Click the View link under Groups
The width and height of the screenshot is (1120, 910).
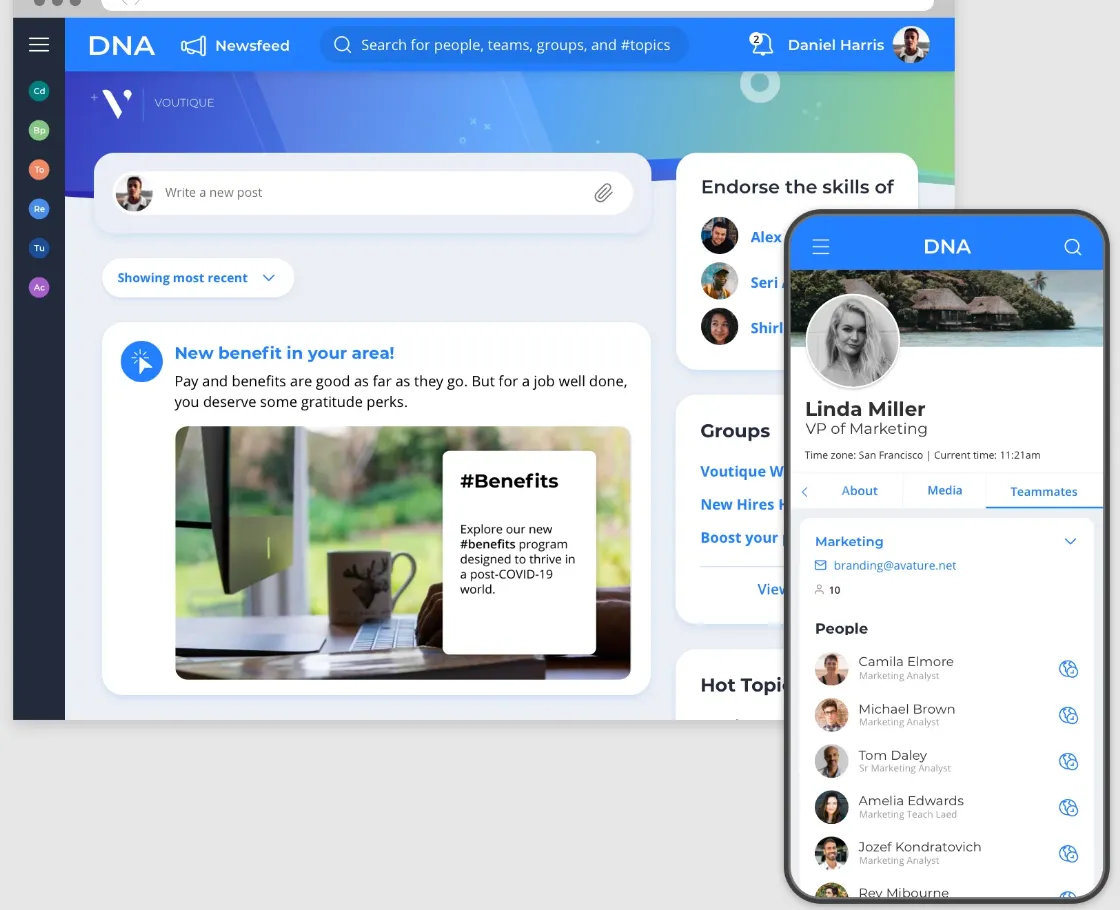[770, 589]
